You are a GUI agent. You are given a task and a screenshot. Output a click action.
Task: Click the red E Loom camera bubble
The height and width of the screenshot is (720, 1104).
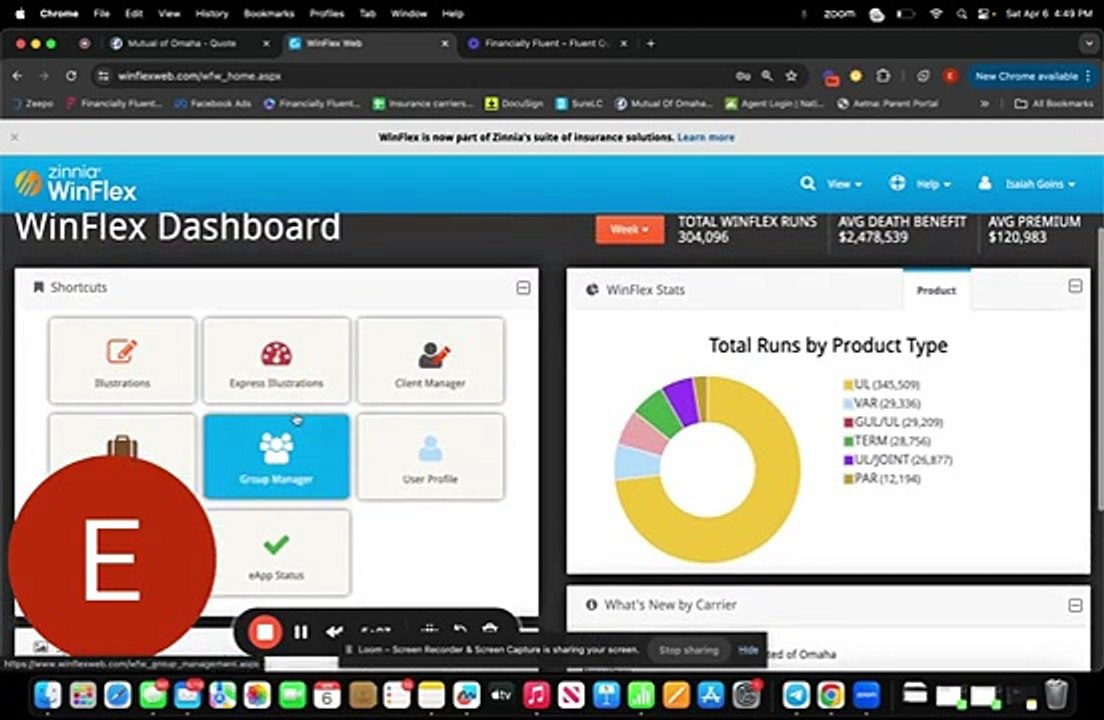[x=111, y=560]
